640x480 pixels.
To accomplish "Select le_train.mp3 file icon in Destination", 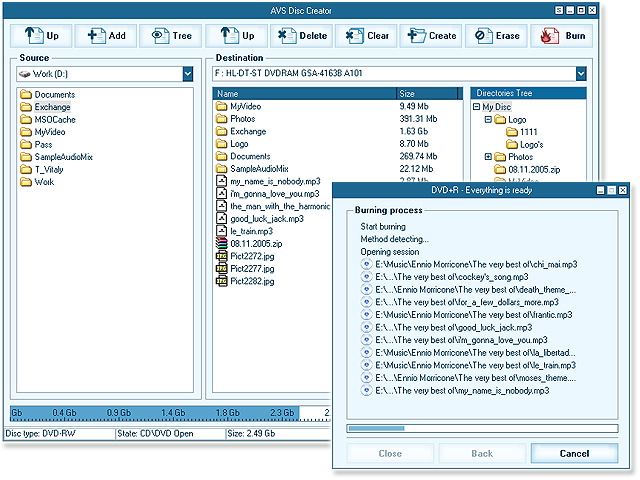I will coord(222,231).
